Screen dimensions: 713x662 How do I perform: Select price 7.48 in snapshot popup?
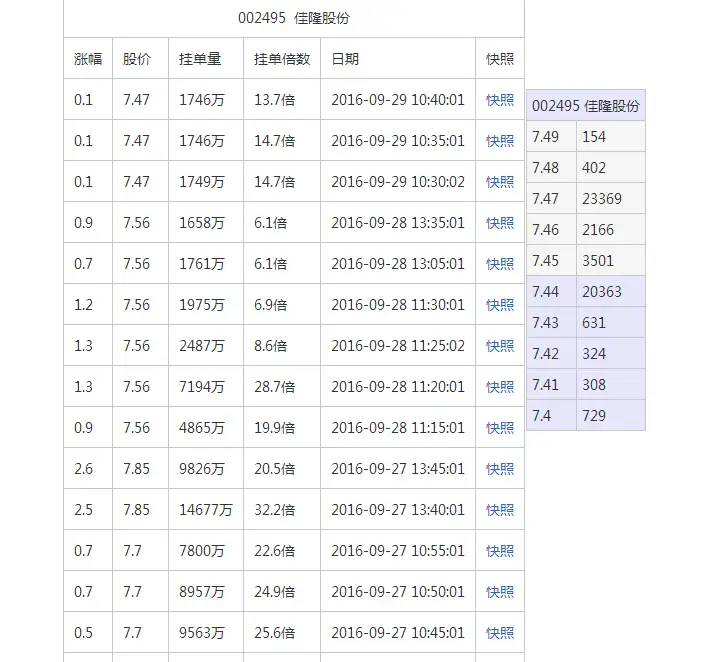pyautogui.click(x=552, y=167)
